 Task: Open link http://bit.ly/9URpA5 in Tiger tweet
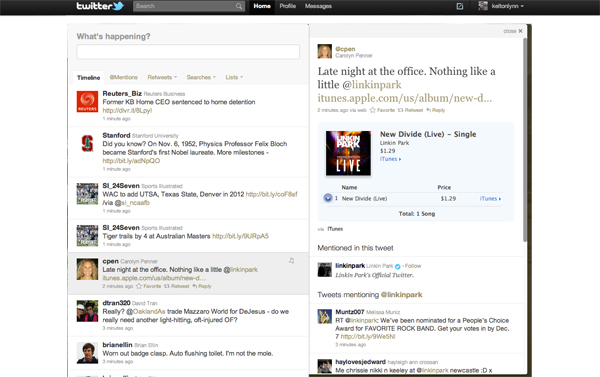(240, 236)
